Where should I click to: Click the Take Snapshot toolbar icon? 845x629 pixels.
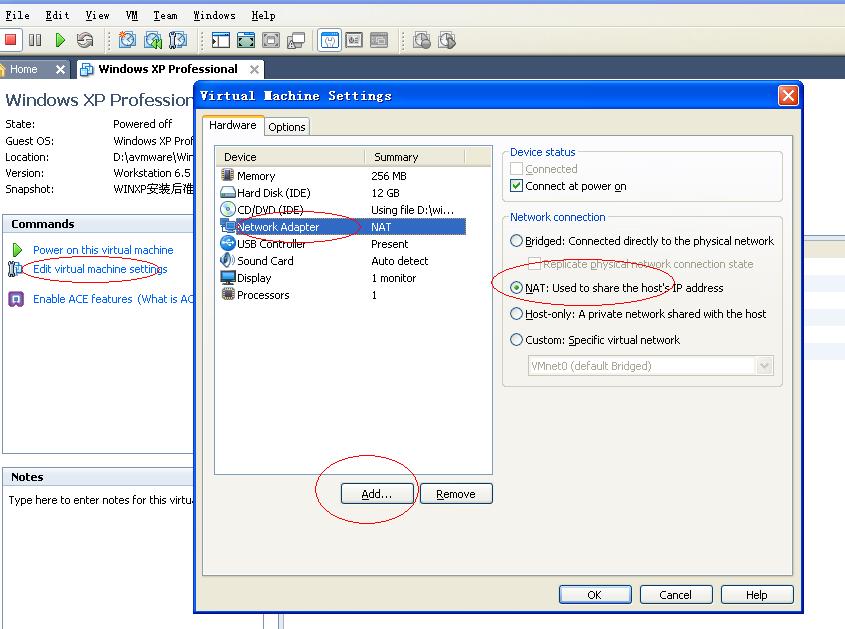pyautogui.click(x=128, y=40)
